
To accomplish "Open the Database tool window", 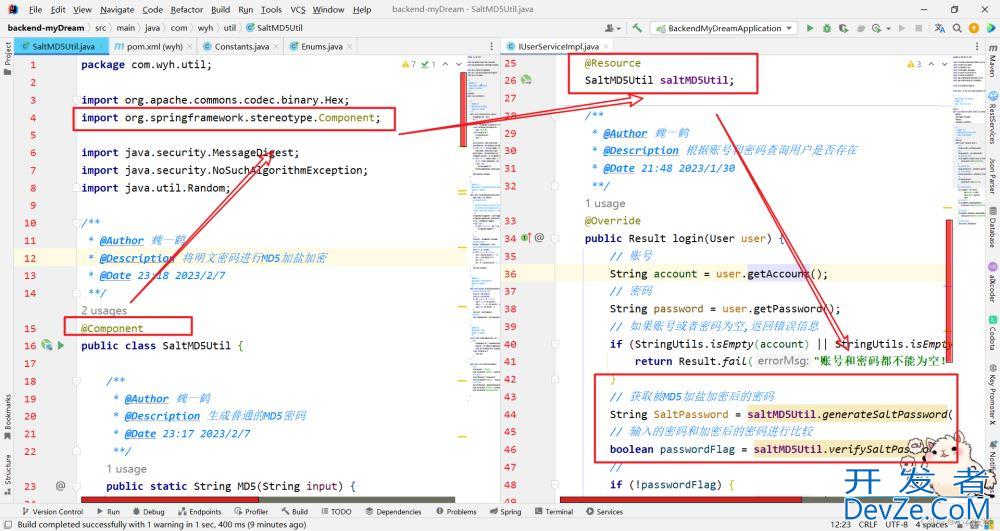I will (993, 228).
